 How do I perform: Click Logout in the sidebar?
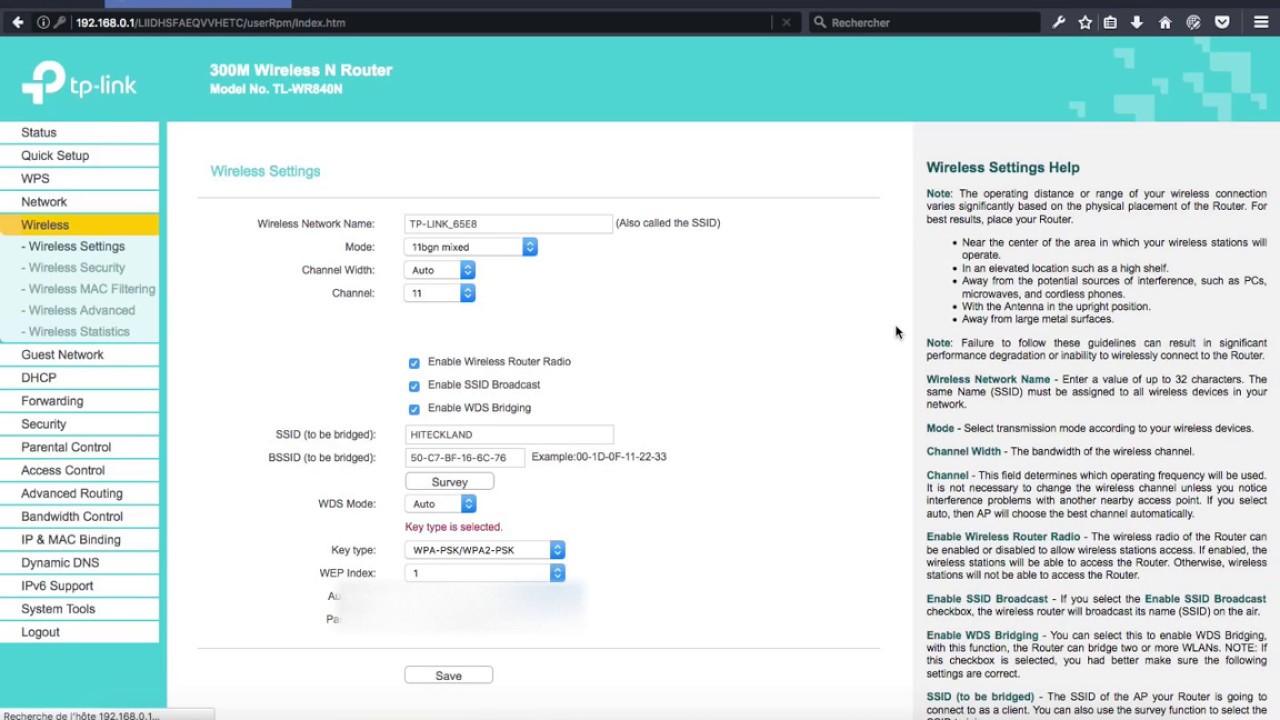79,632
